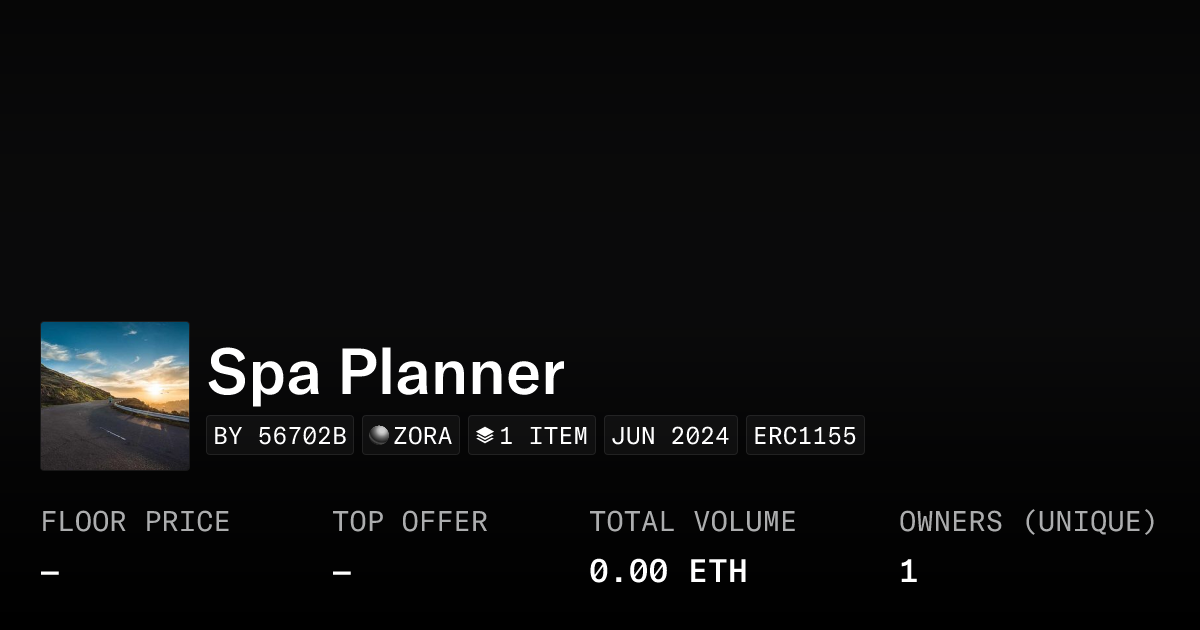1200x630 pixels.
Task: Click the word Planner in the title
Action: click(x=451, y=373)
